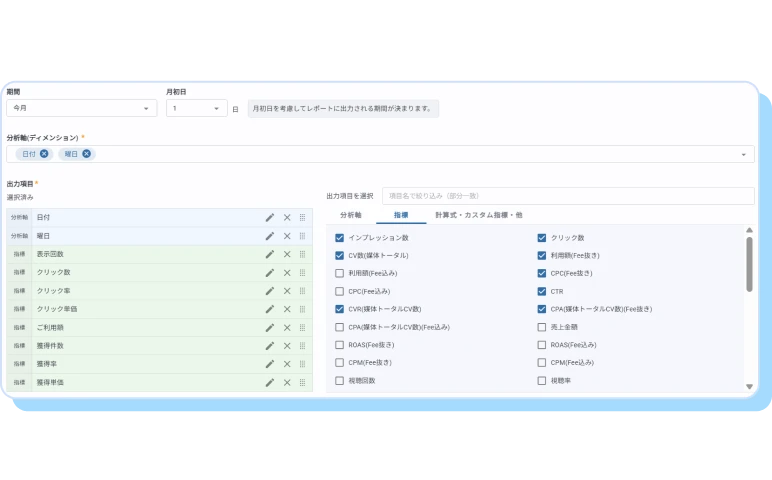The image size is (772, 480).
Task: Remove the 曜日 chip from 分析軸 field
Action: click(87, 154)
